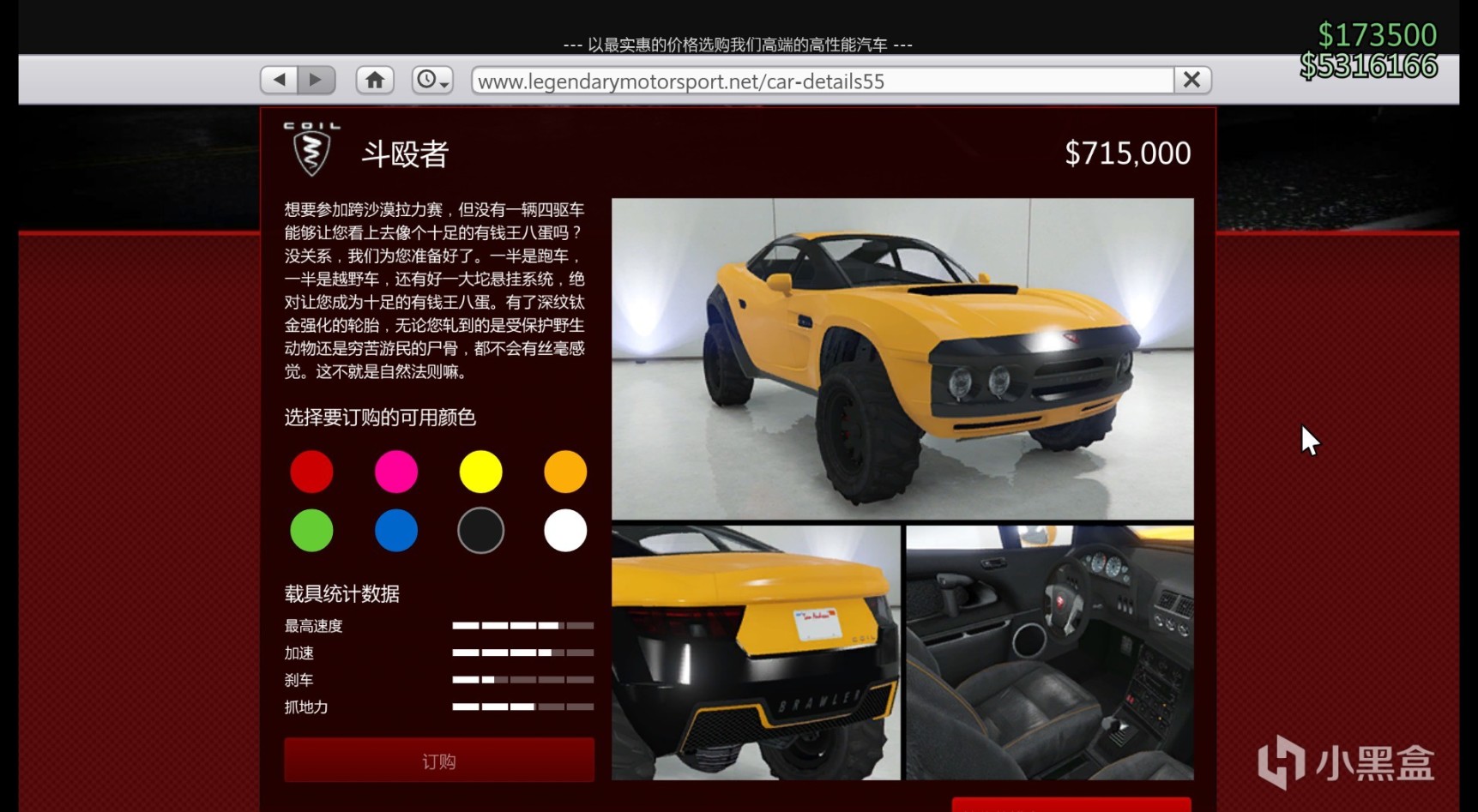Click the 抓地力 traction stat bar
The width and height of the screenshot is (1478, 812).
(523, 707)
